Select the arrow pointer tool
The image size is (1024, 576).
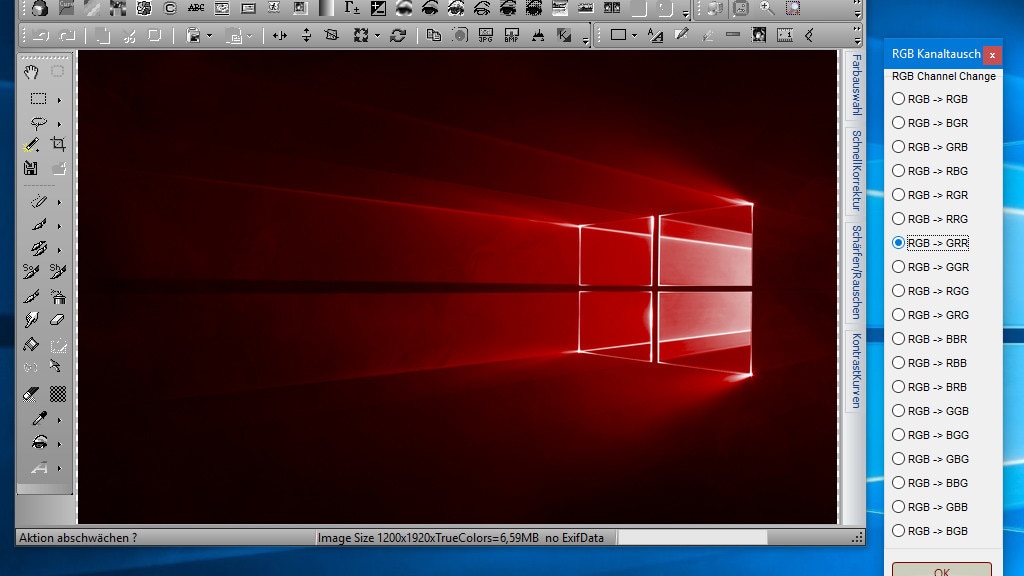(56, 367)
